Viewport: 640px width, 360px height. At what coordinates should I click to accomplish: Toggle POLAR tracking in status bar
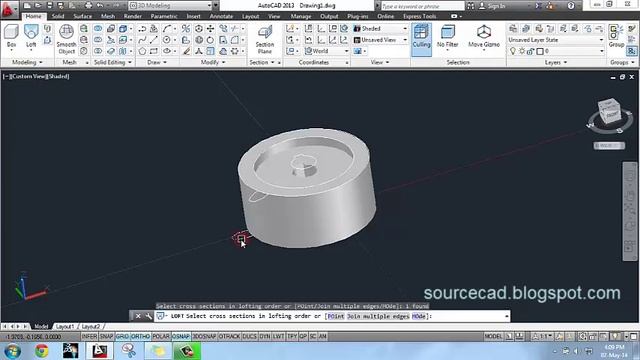[161, 336]
